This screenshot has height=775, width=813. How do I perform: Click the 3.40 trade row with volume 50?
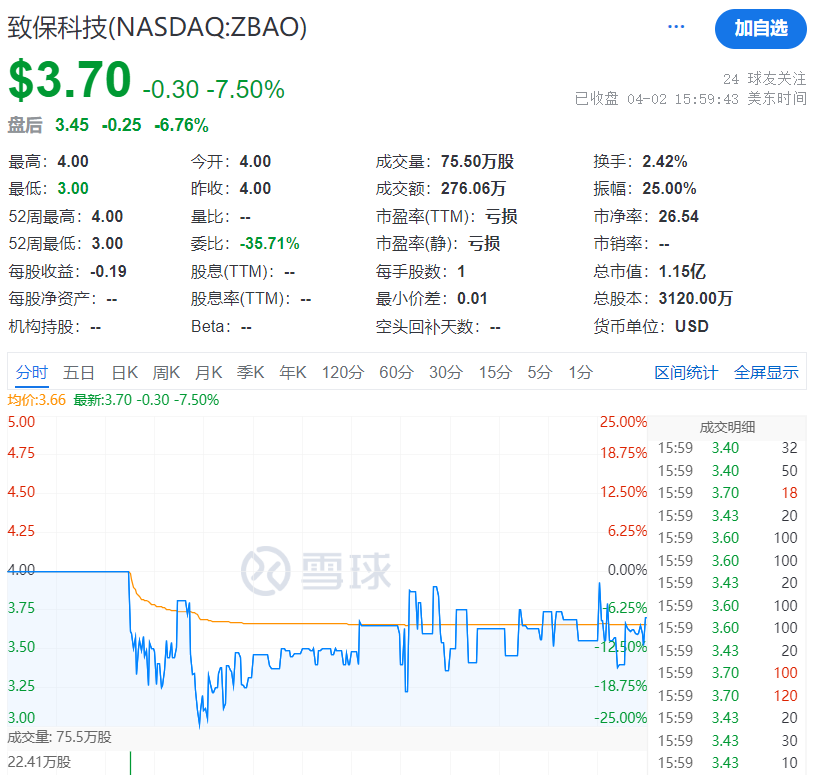727,471
